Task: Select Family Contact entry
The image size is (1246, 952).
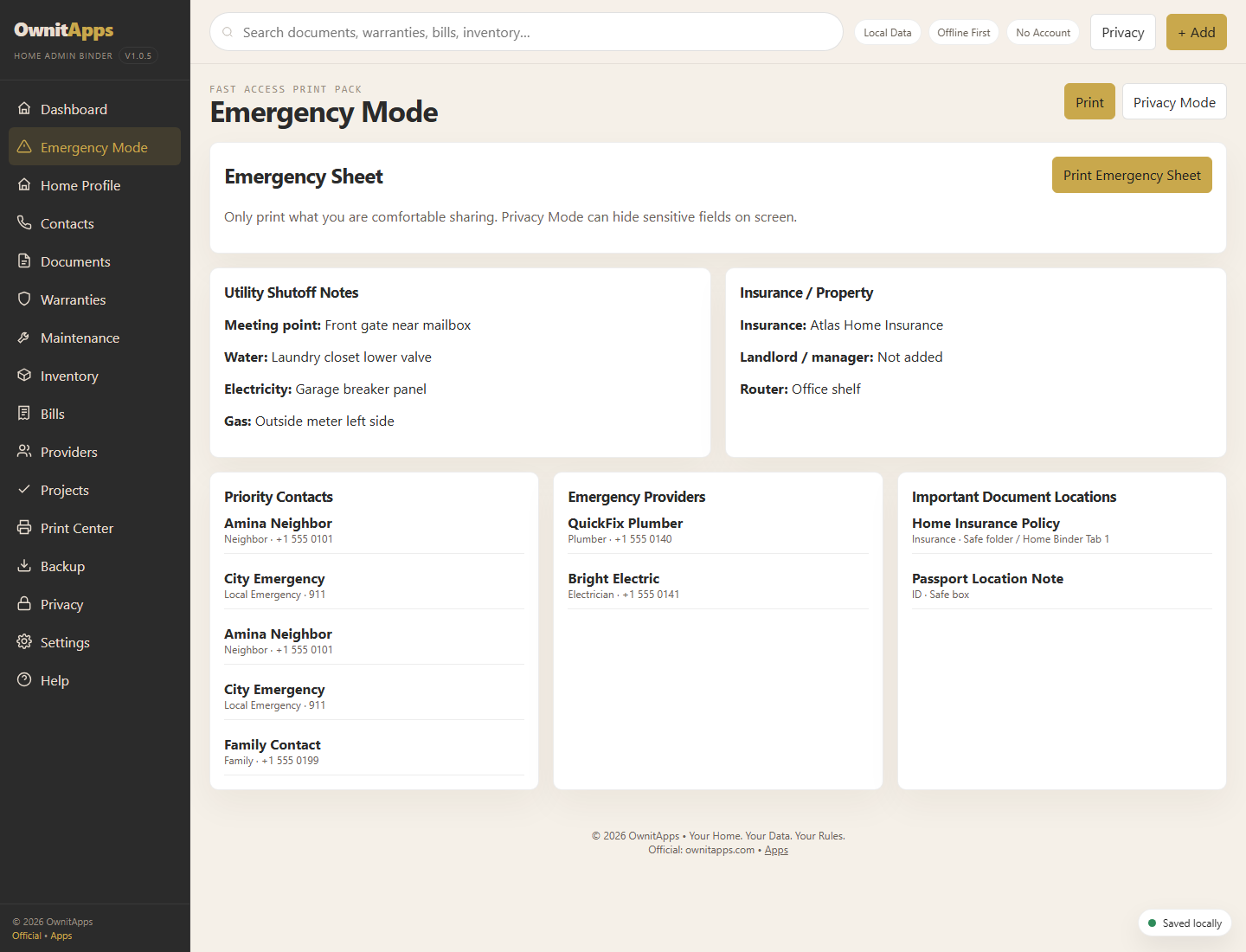Action: (374, 752)
